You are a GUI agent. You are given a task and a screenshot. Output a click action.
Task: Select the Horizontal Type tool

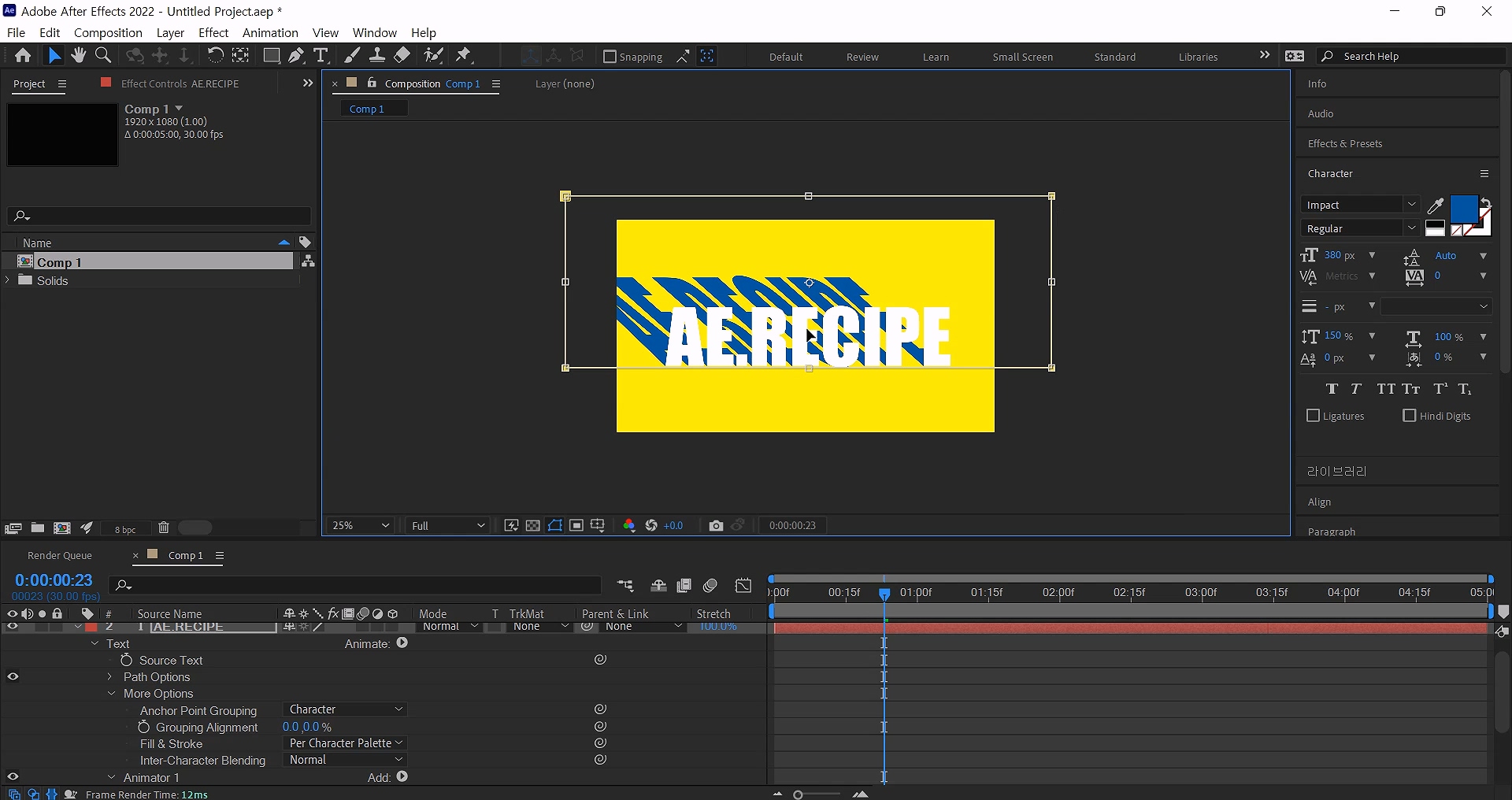click(x=321, y=56)
